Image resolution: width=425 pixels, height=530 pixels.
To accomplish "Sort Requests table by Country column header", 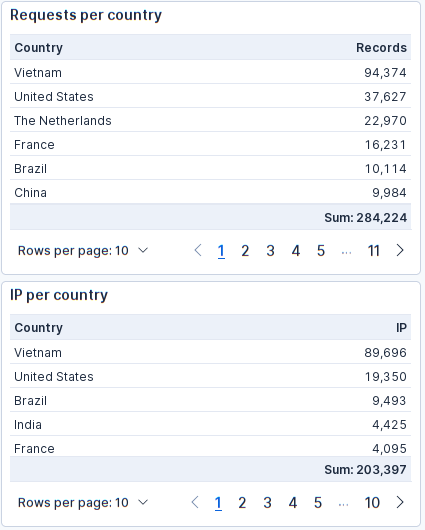I will [x=39, y=48].
